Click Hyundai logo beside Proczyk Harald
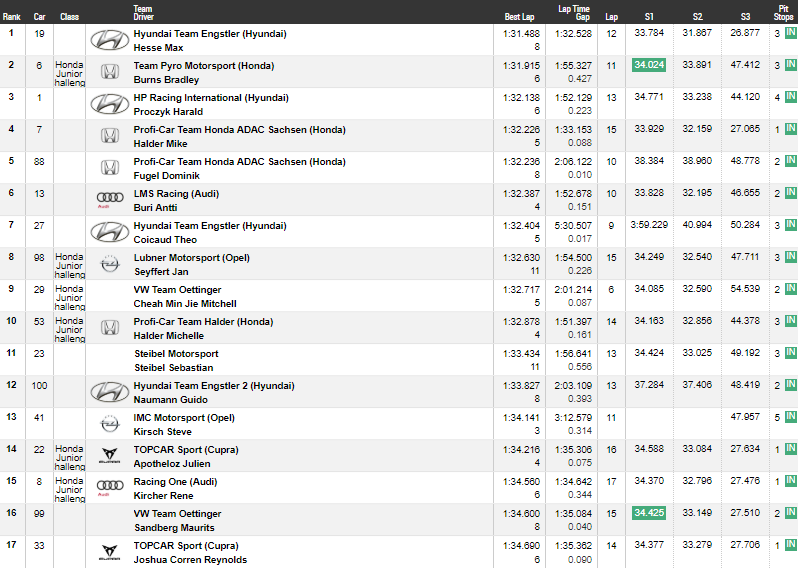The image size is (803, 571). pos(110,104)
